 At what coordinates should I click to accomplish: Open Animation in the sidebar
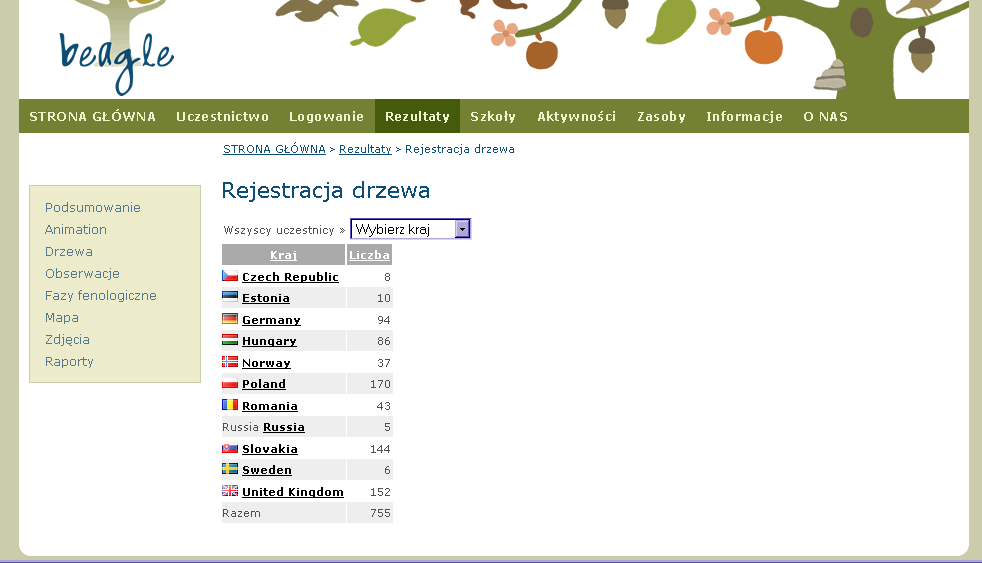(x=76, y=229)
